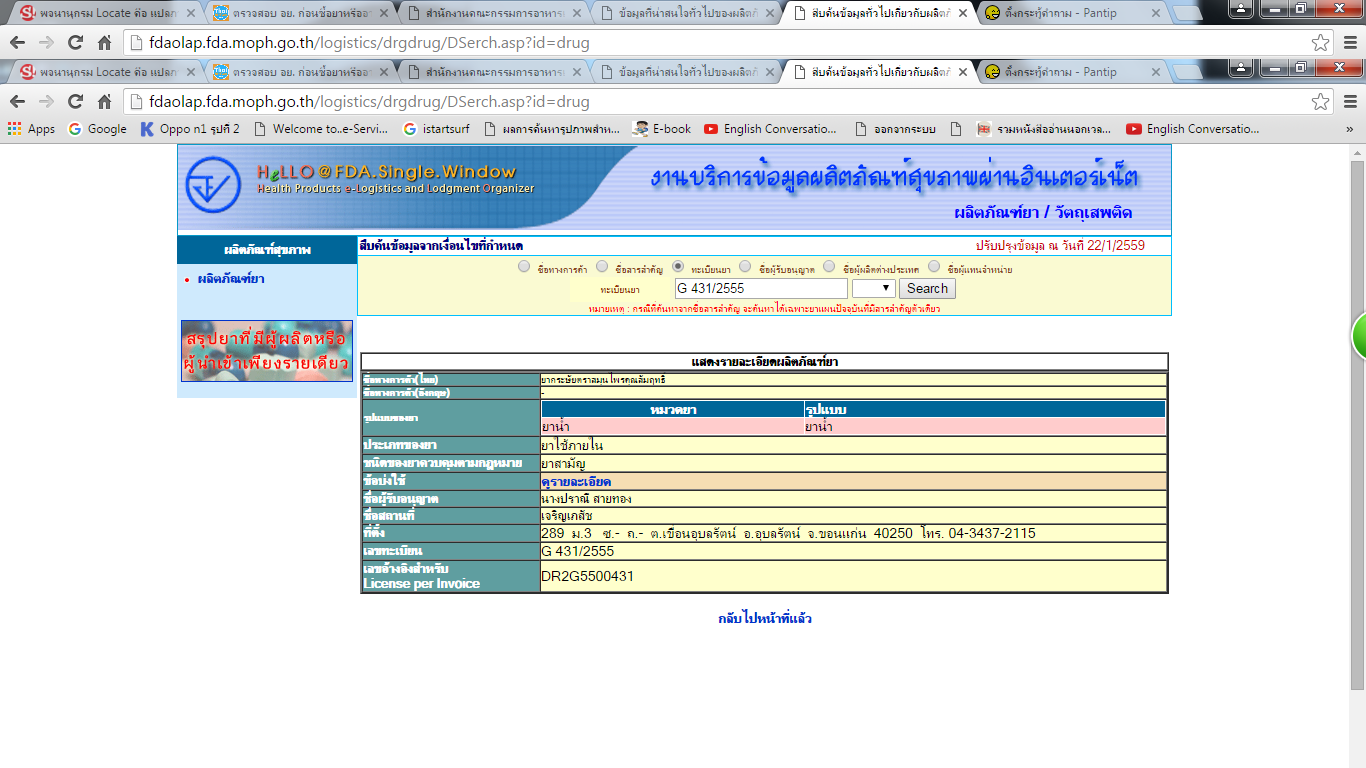Select the ชื่อทางการค้า radio button
Image resolution: width=1366 pixels, height=768 pixels.
[525, 267]
